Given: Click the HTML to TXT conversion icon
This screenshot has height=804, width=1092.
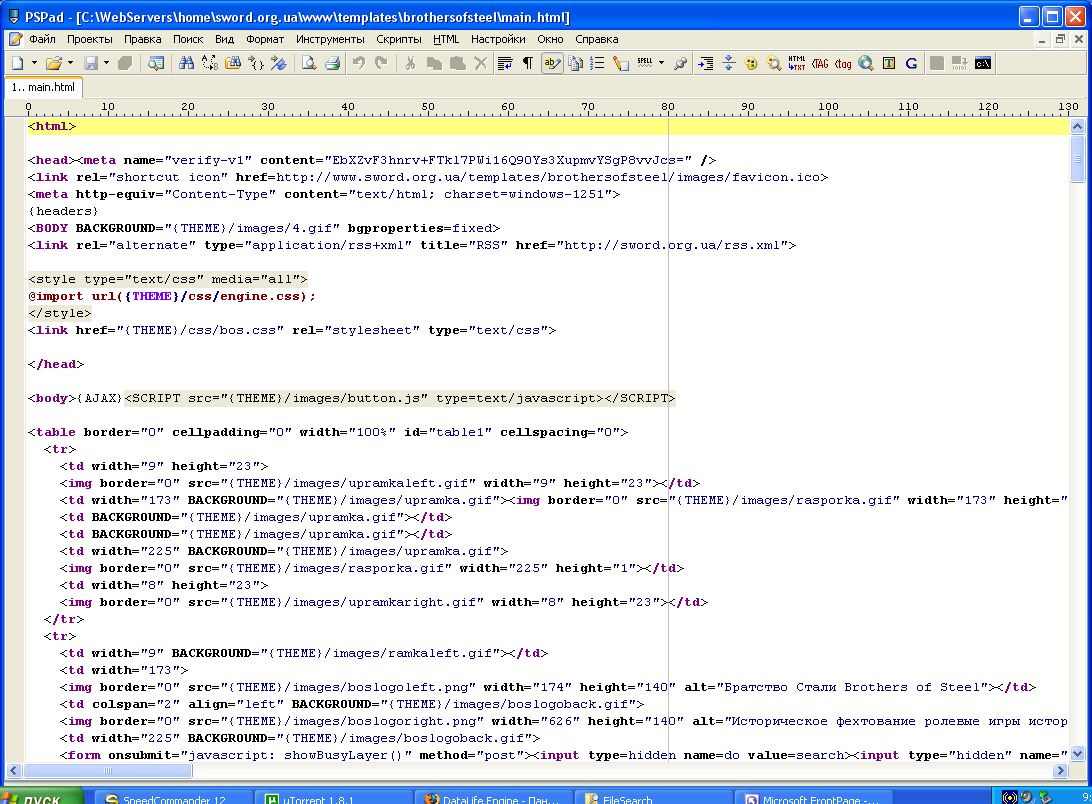Looking at the screenshot, I should coord(797,63).
